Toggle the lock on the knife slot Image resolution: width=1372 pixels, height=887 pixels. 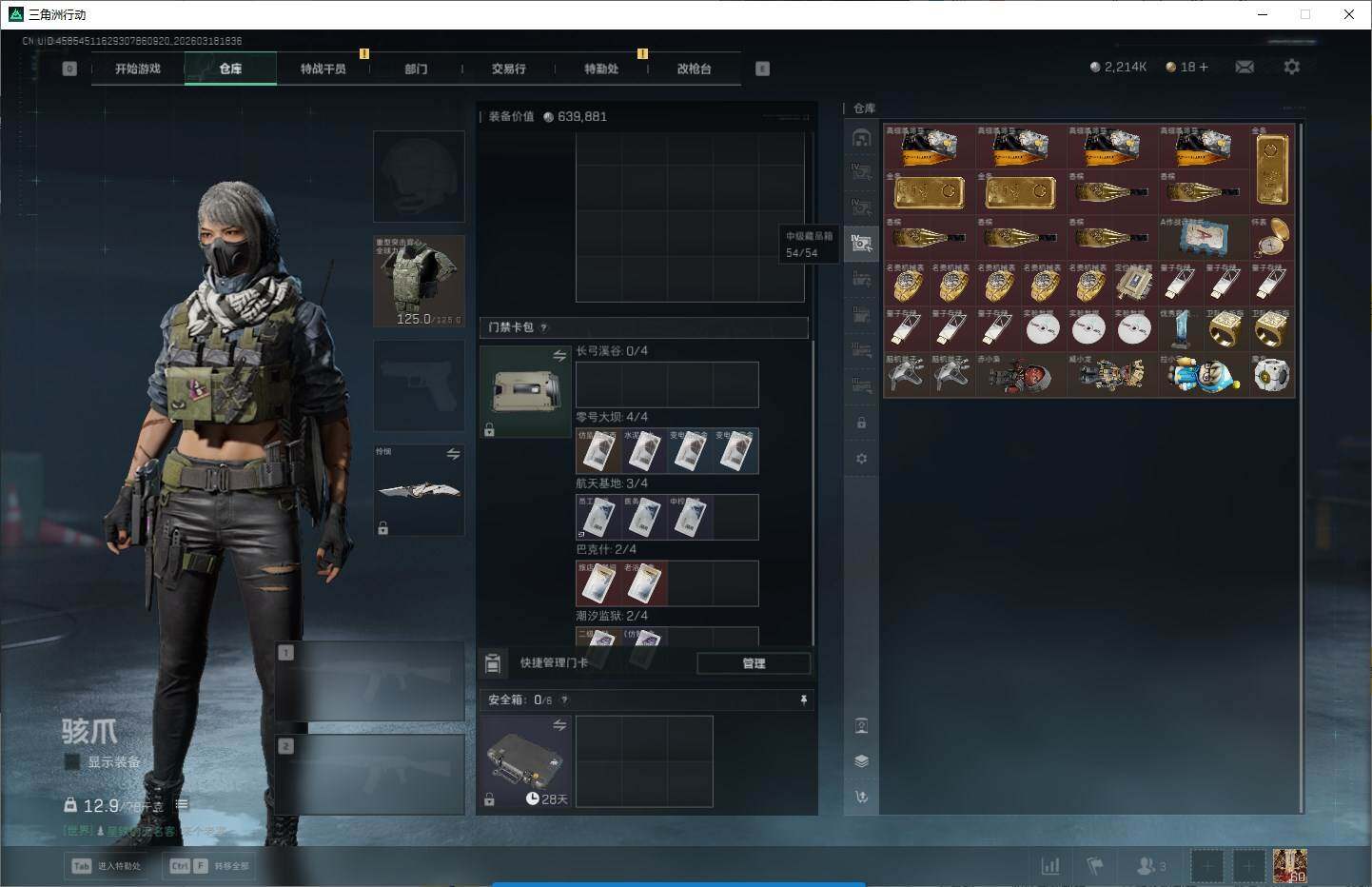382,527
